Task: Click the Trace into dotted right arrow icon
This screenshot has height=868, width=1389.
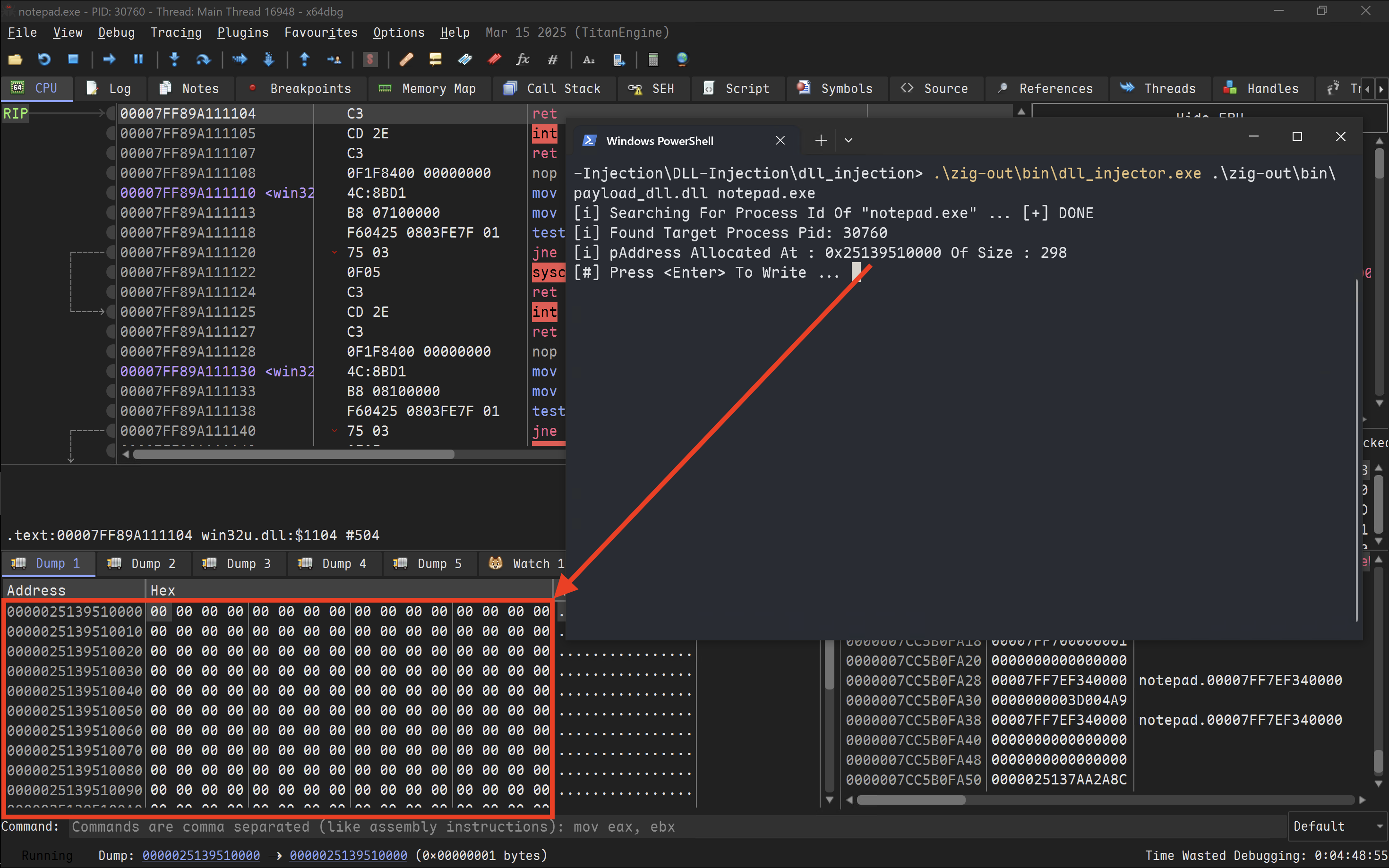Action: coord(240,59)
